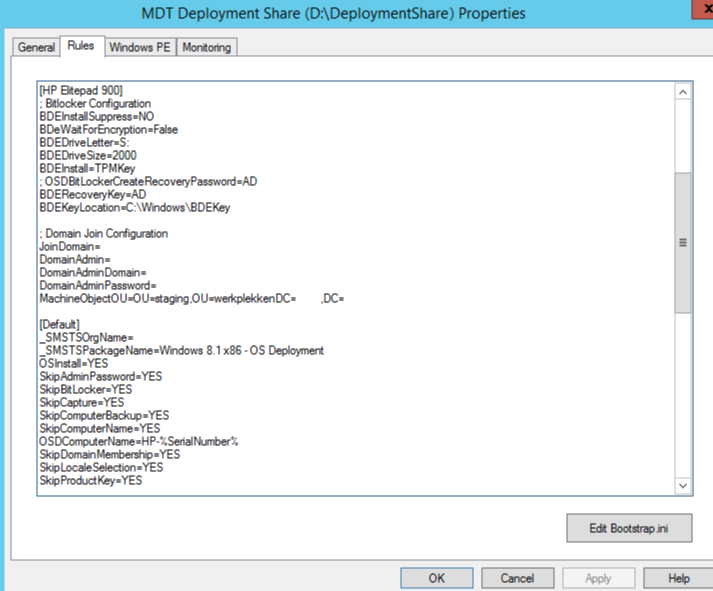This screenshot has width=713, height=591.
Task: Click the BDEDriveLetter=S: line
Action: [84, 142]
